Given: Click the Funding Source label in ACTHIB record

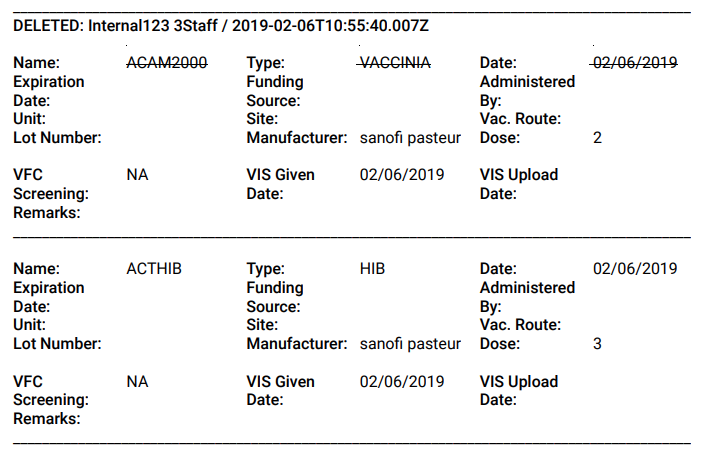Looking at the screenshot, I should click(275, 297).
